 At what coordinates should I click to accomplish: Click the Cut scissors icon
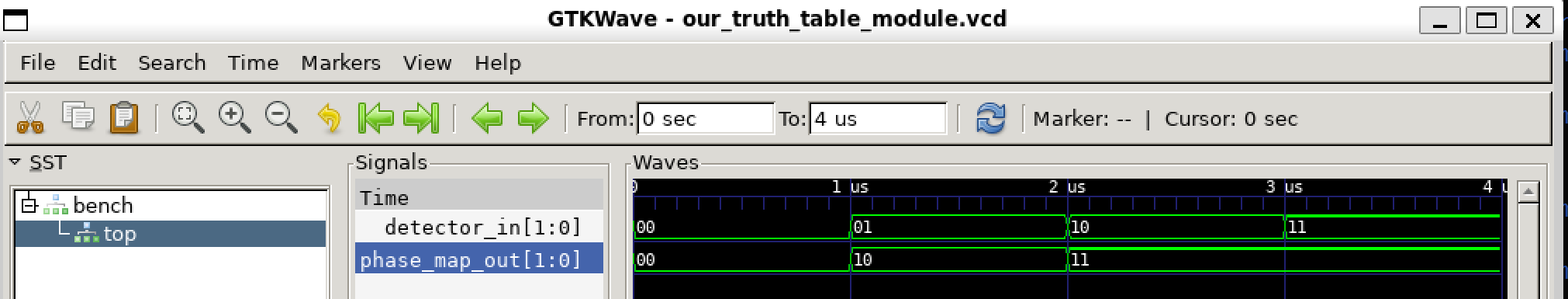point(30,119)
